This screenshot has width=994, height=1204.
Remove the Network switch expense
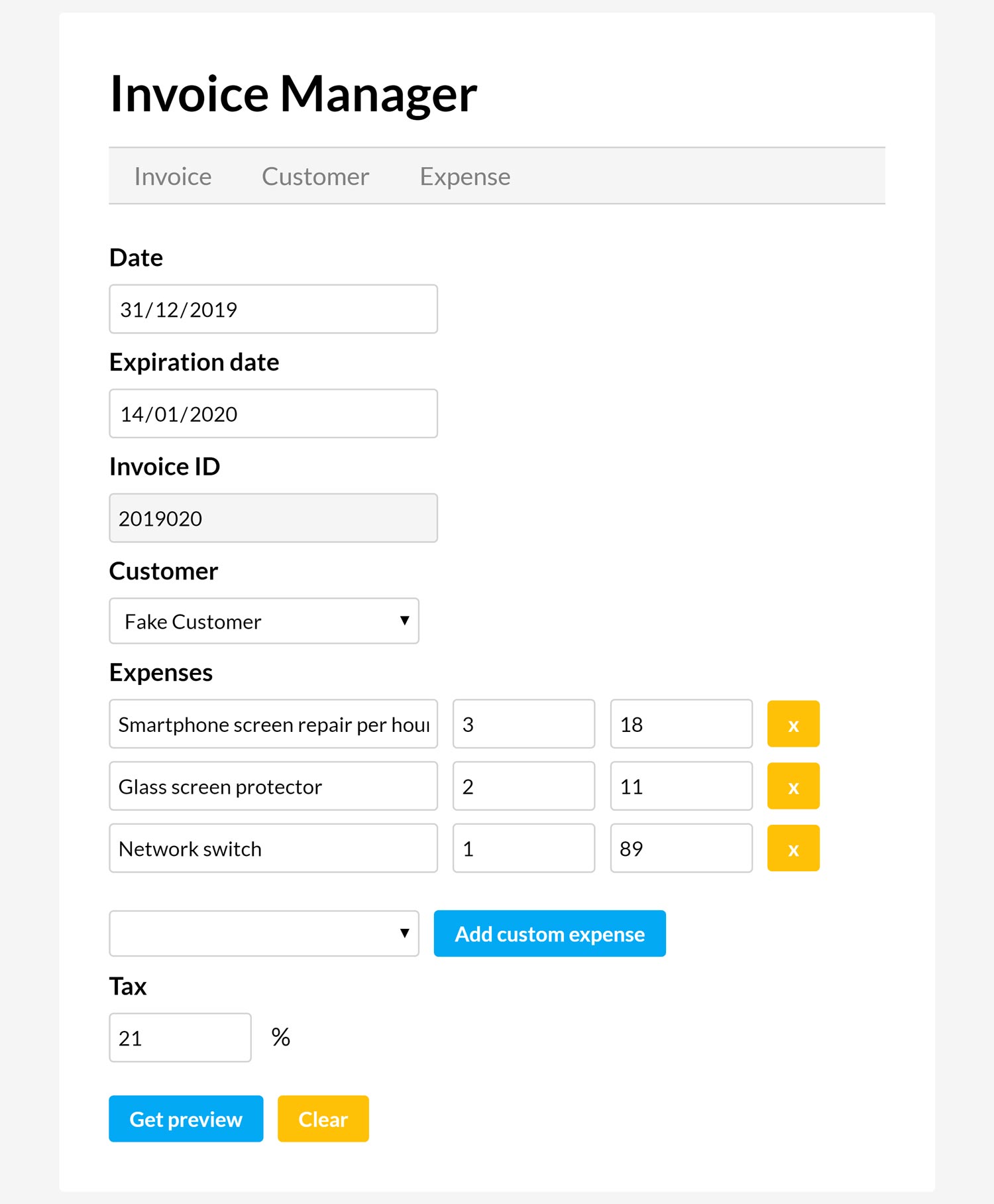point(793,848)
